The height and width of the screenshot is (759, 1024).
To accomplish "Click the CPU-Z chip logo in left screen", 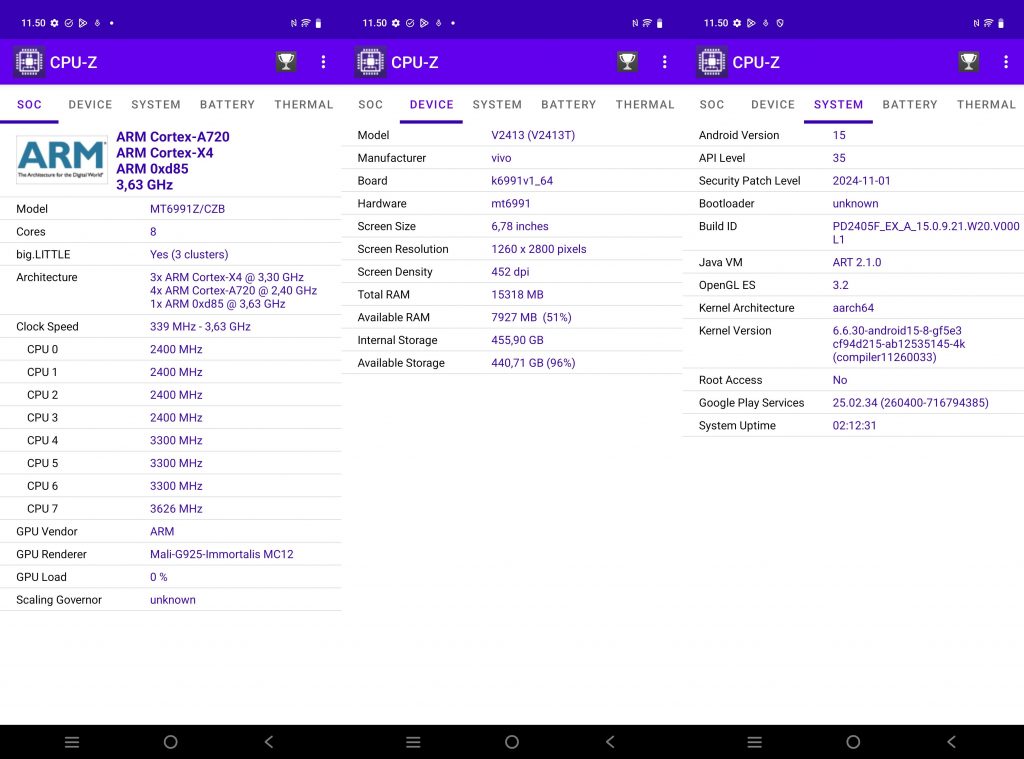I will tap(29, 62).
